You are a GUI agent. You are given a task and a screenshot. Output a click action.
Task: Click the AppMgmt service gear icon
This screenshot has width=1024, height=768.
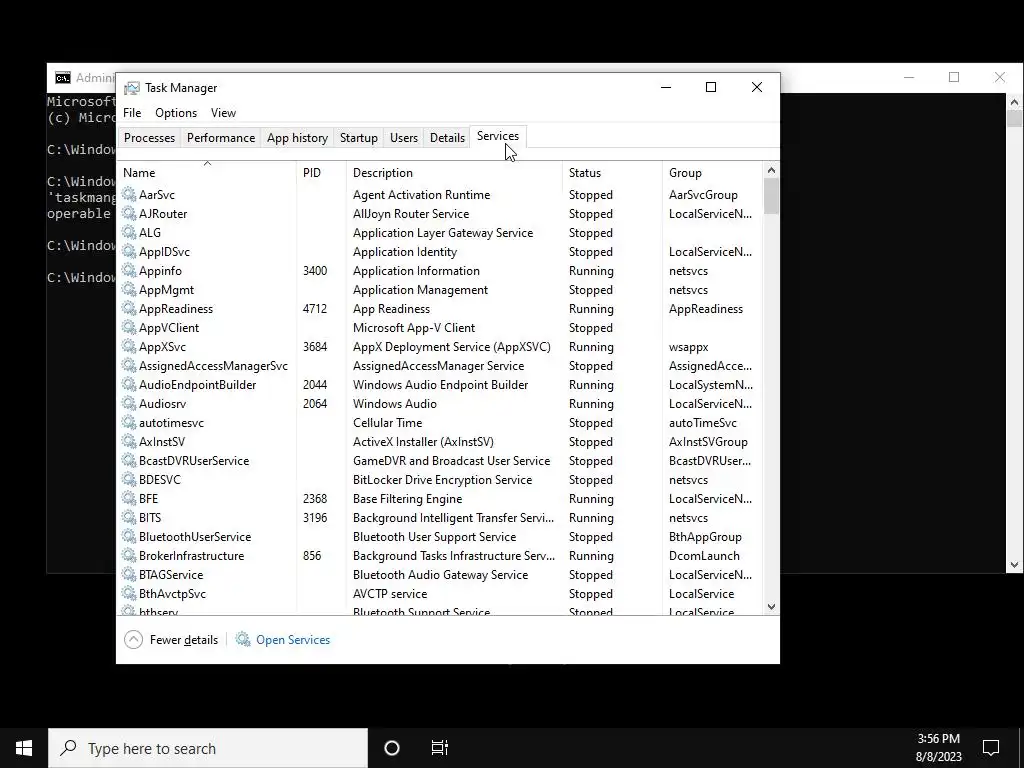pos(129,289)
